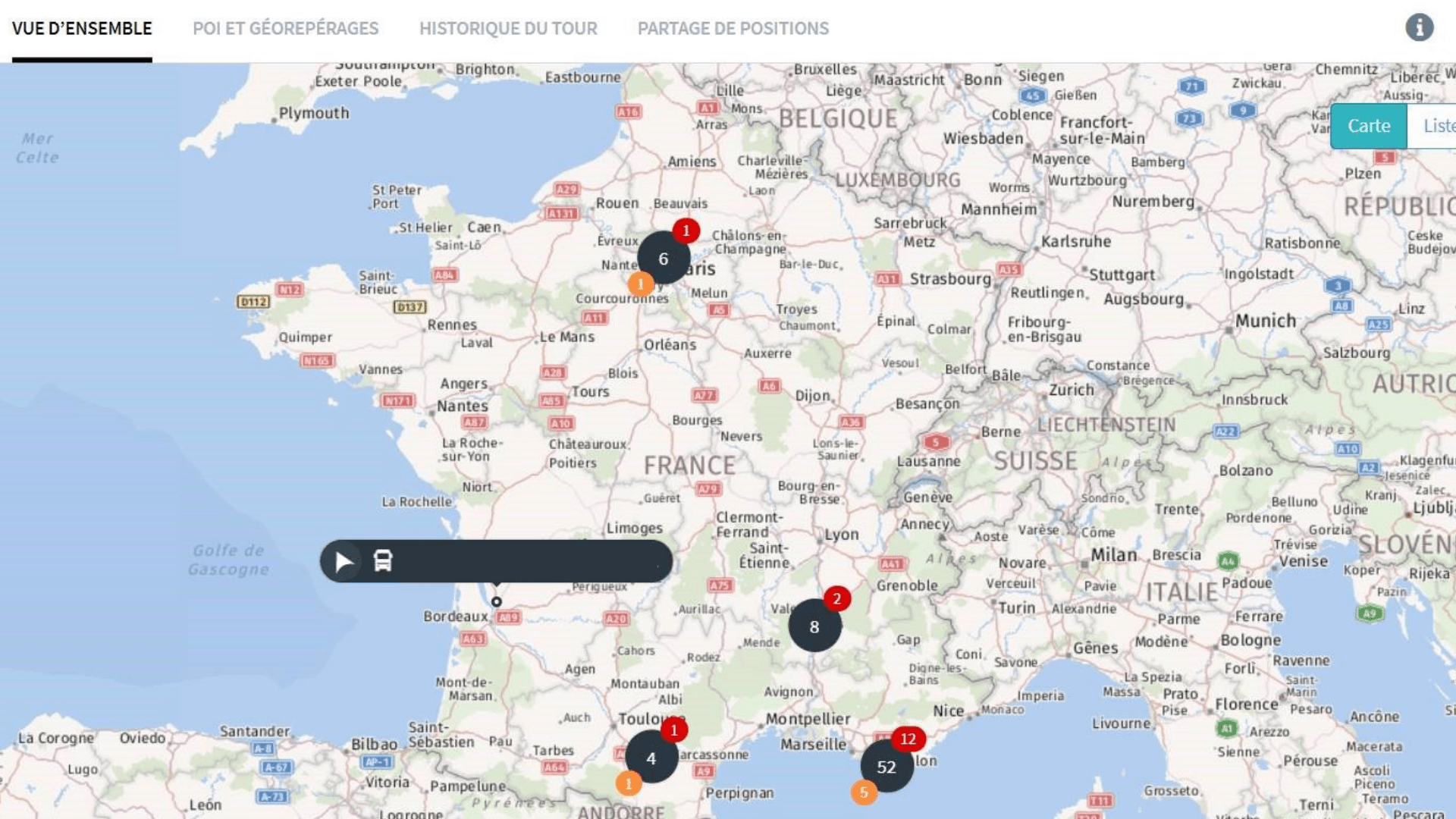Open the cluster of 52 vehicles near Toulon
The image size is (1456, 819).
click(886, 767)
